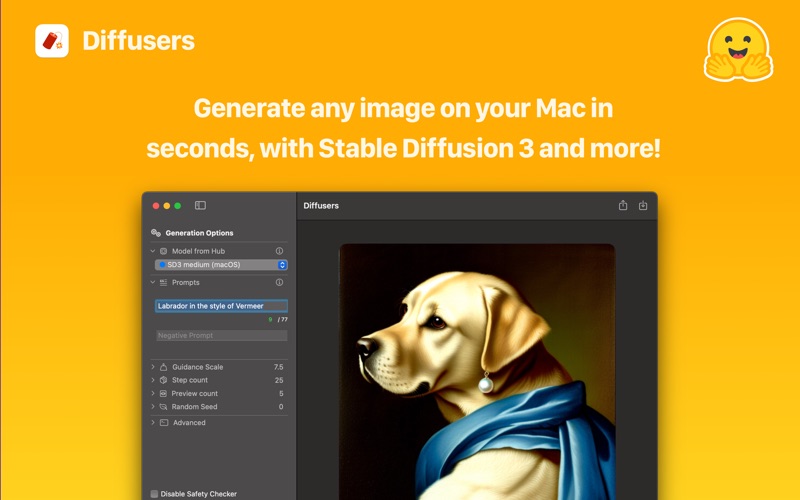Image resolution: width=800 pixels, height=500 pixels.
Task: Expand the Random Seed section
Action: pos(153,407)
